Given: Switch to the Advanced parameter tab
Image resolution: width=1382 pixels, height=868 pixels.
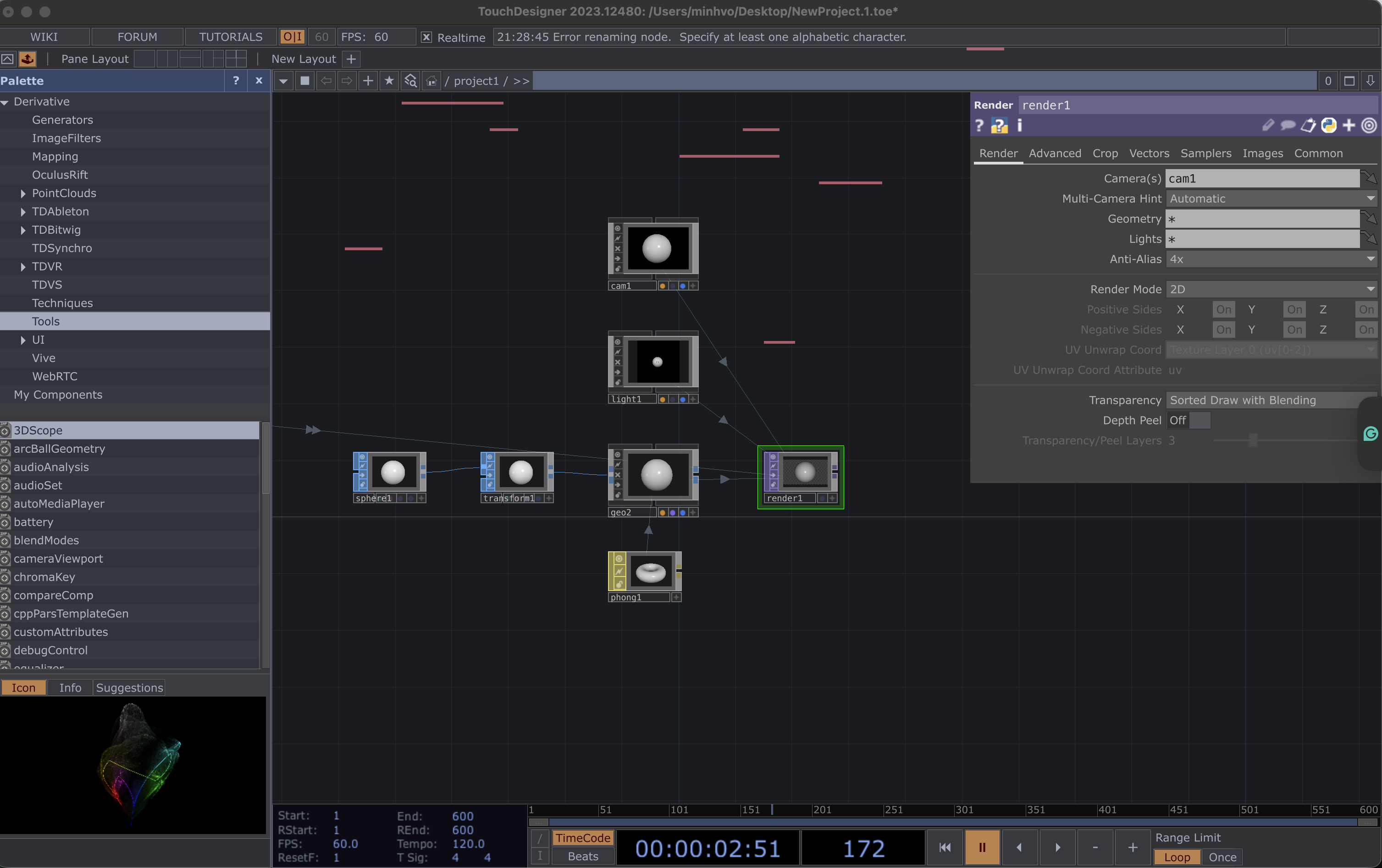Looking at the screenshot, I should pyautogui.click(x=1054, y=153).
